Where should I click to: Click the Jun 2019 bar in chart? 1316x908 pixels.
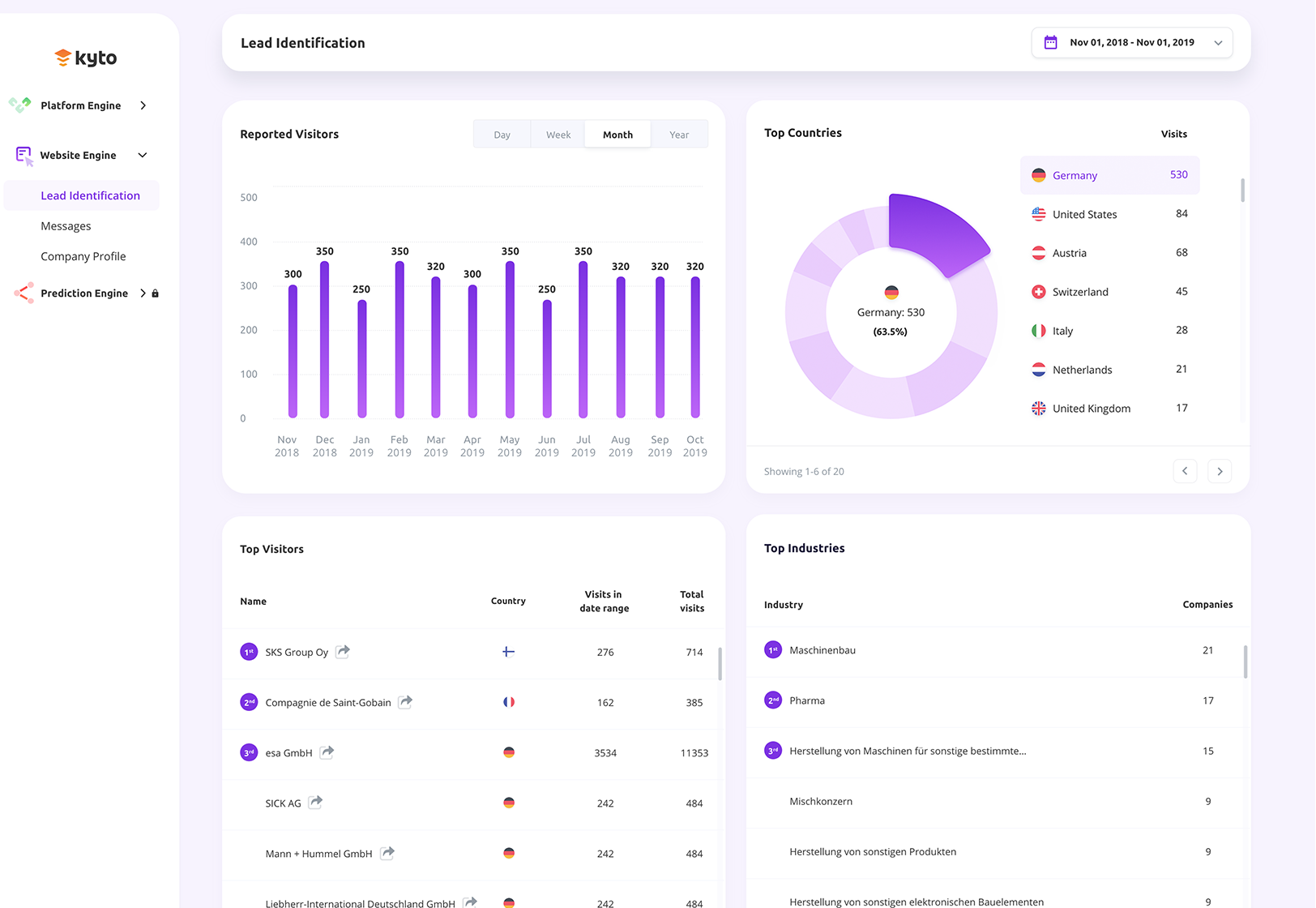(547, 359)
